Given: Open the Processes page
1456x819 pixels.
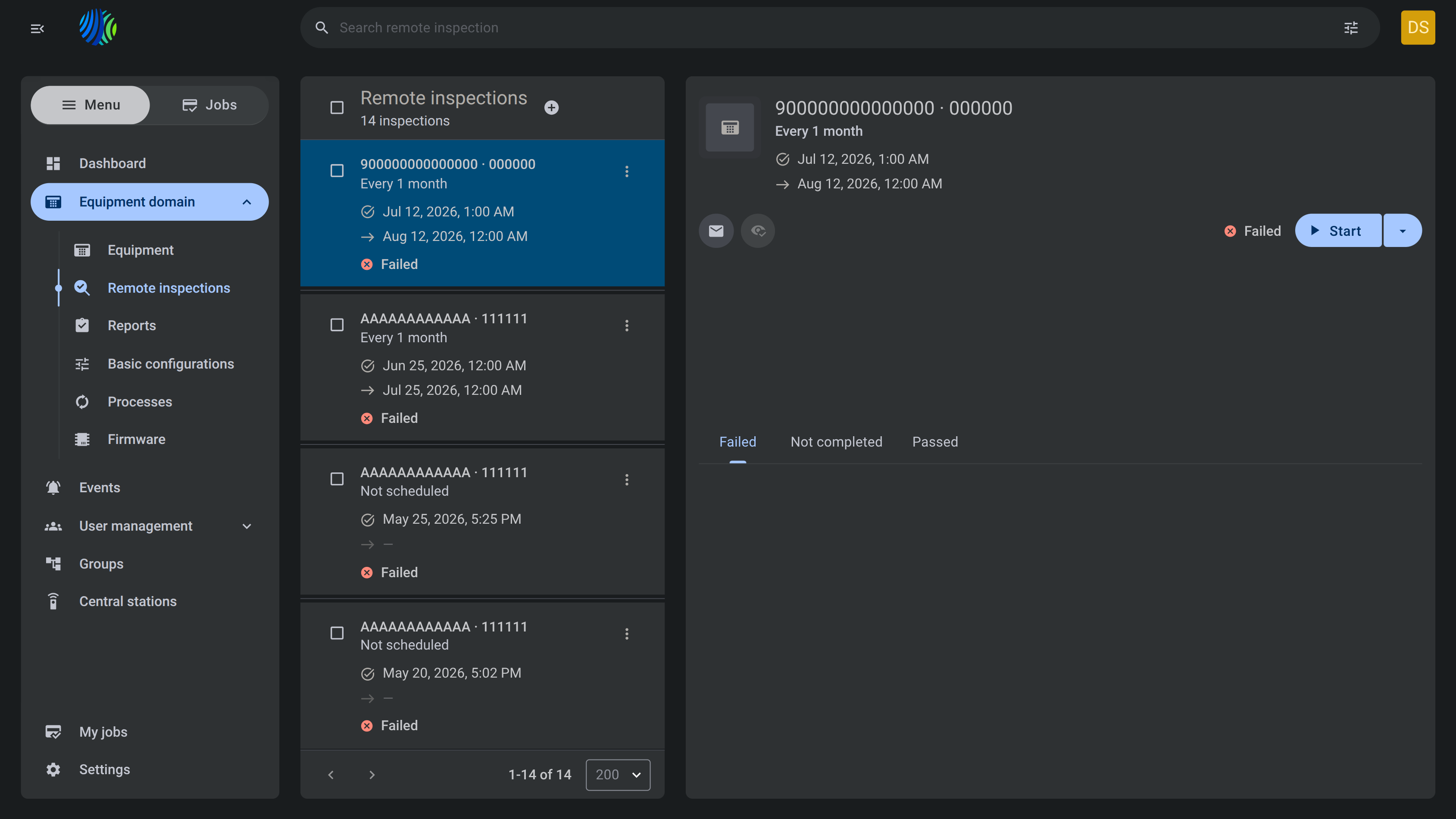Looking at the screenshot, I should (140, 402).
